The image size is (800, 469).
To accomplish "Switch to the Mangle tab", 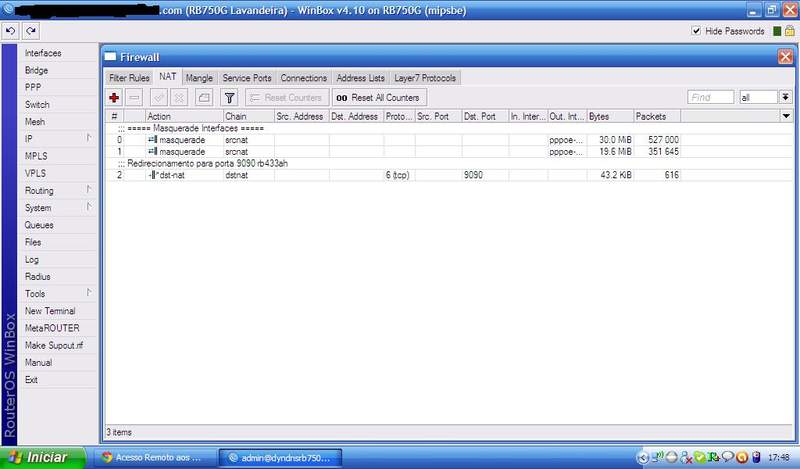I will tap(199, 78).
